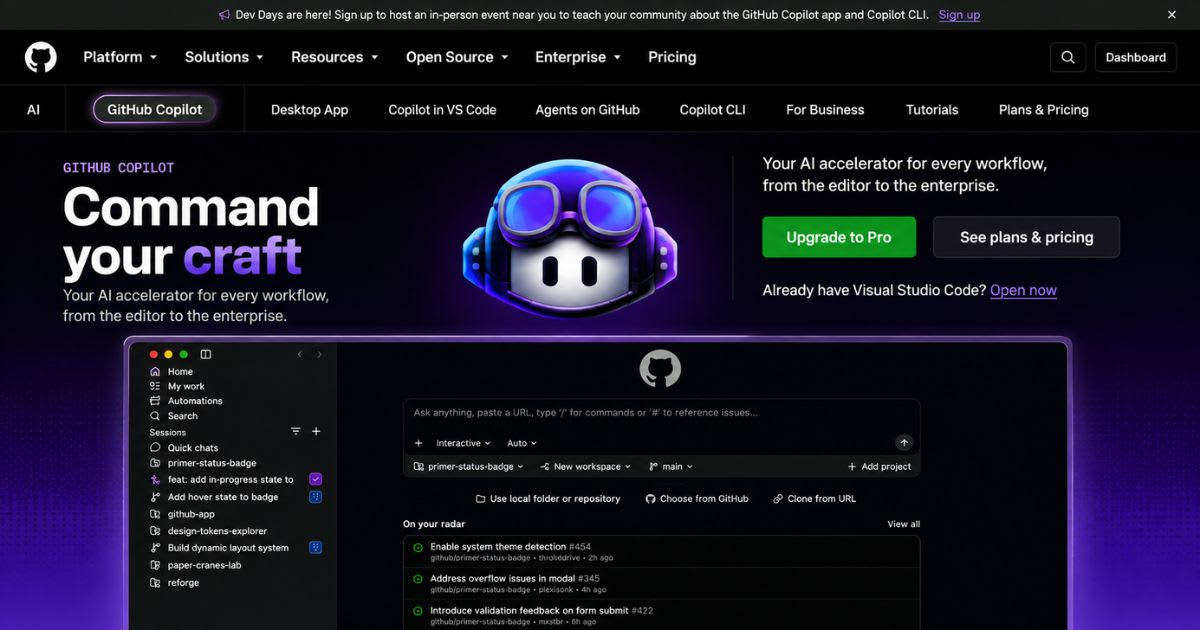Open the main branch dropdown
The height and width of the screenshot is (630, 1200).
pos(671,466)
